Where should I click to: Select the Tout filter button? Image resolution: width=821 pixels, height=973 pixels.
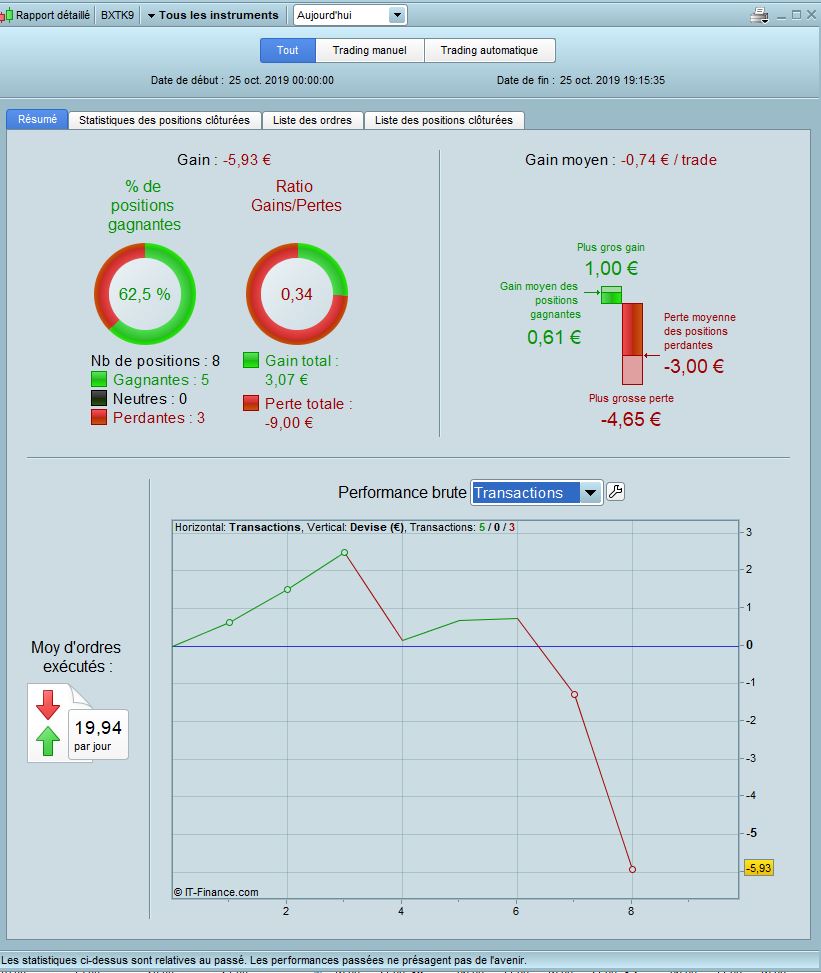[x=287, y=50]
